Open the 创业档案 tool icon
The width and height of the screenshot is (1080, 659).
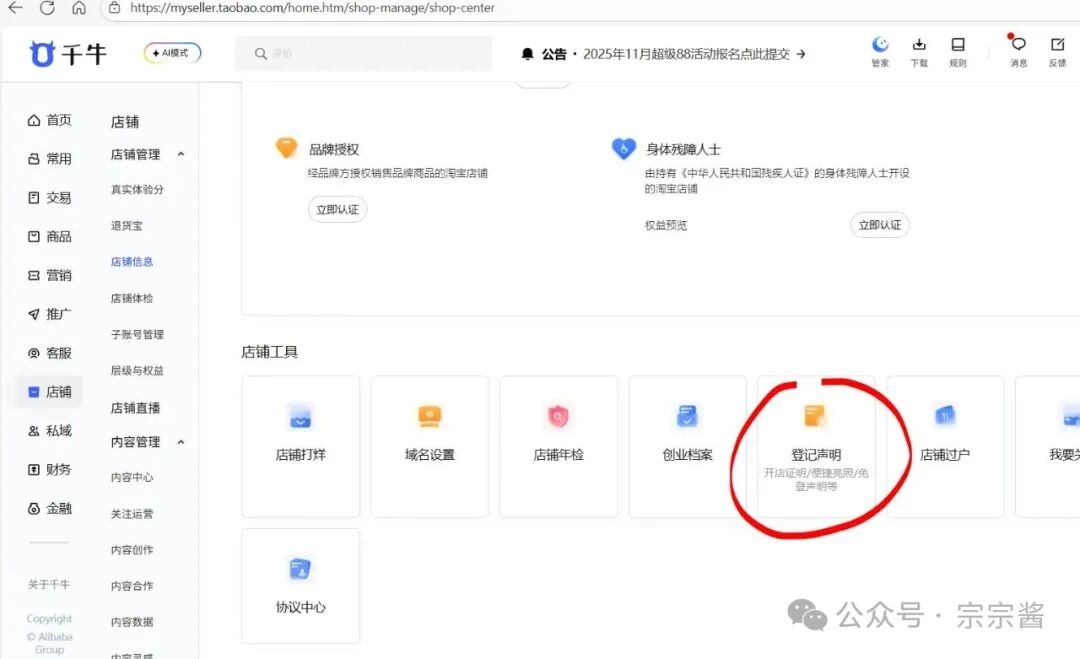click(x=687, y=416)
